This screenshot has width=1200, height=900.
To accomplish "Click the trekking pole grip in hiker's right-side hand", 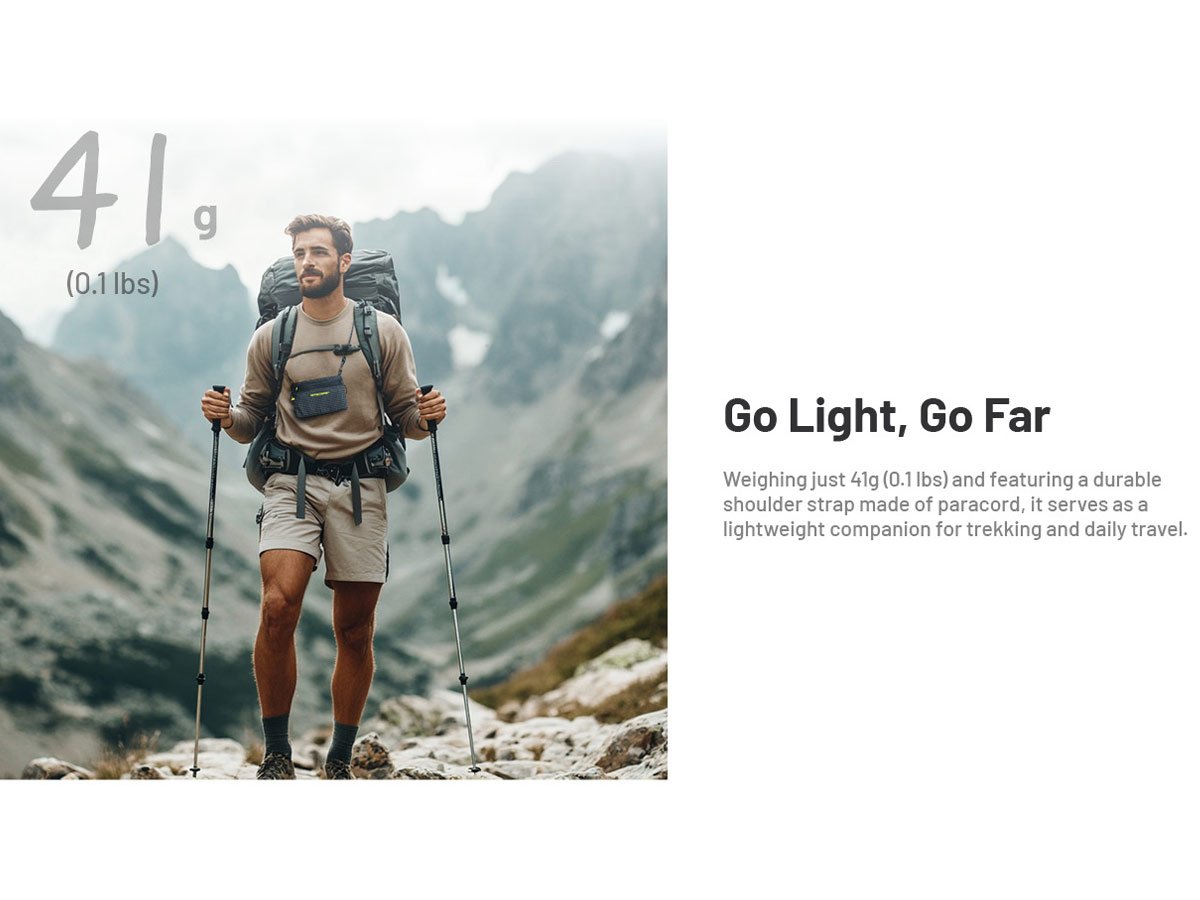I will [x=429, y=405].
